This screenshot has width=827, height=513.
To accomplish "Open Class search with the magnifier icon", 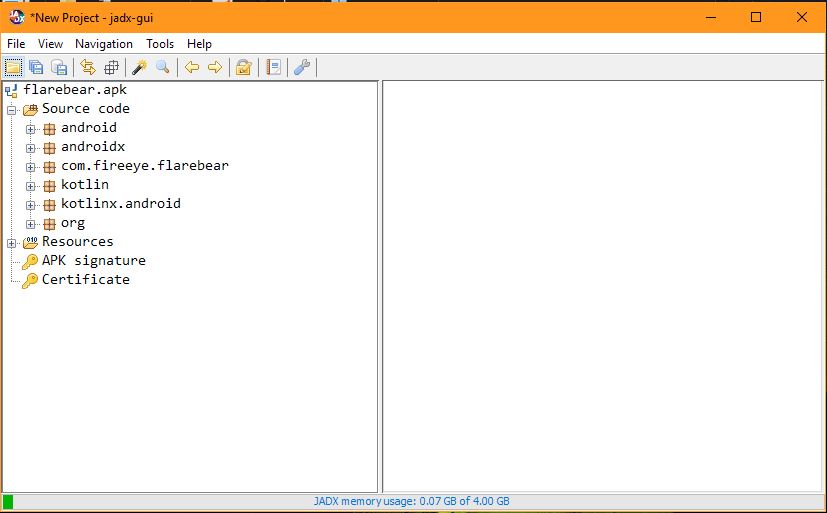I will coord(163,67).
